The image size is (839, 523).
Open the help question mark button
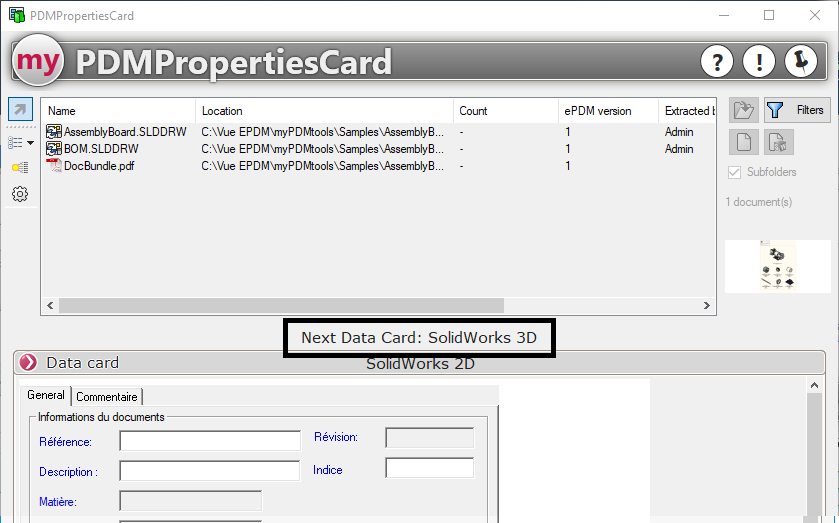(717, 62)
